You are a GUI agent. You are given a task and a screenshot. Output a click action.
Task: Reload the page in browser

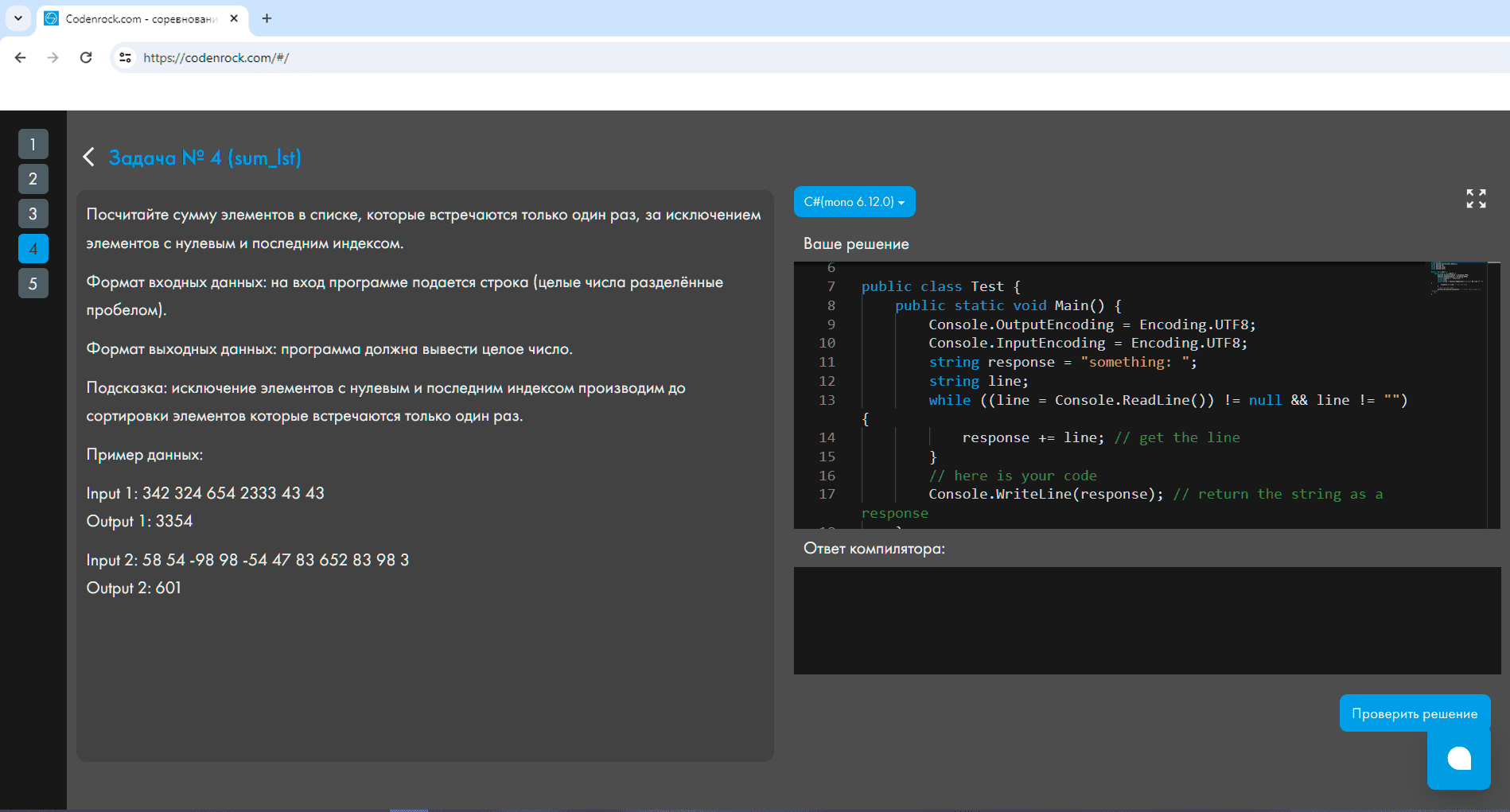point(86,57)
